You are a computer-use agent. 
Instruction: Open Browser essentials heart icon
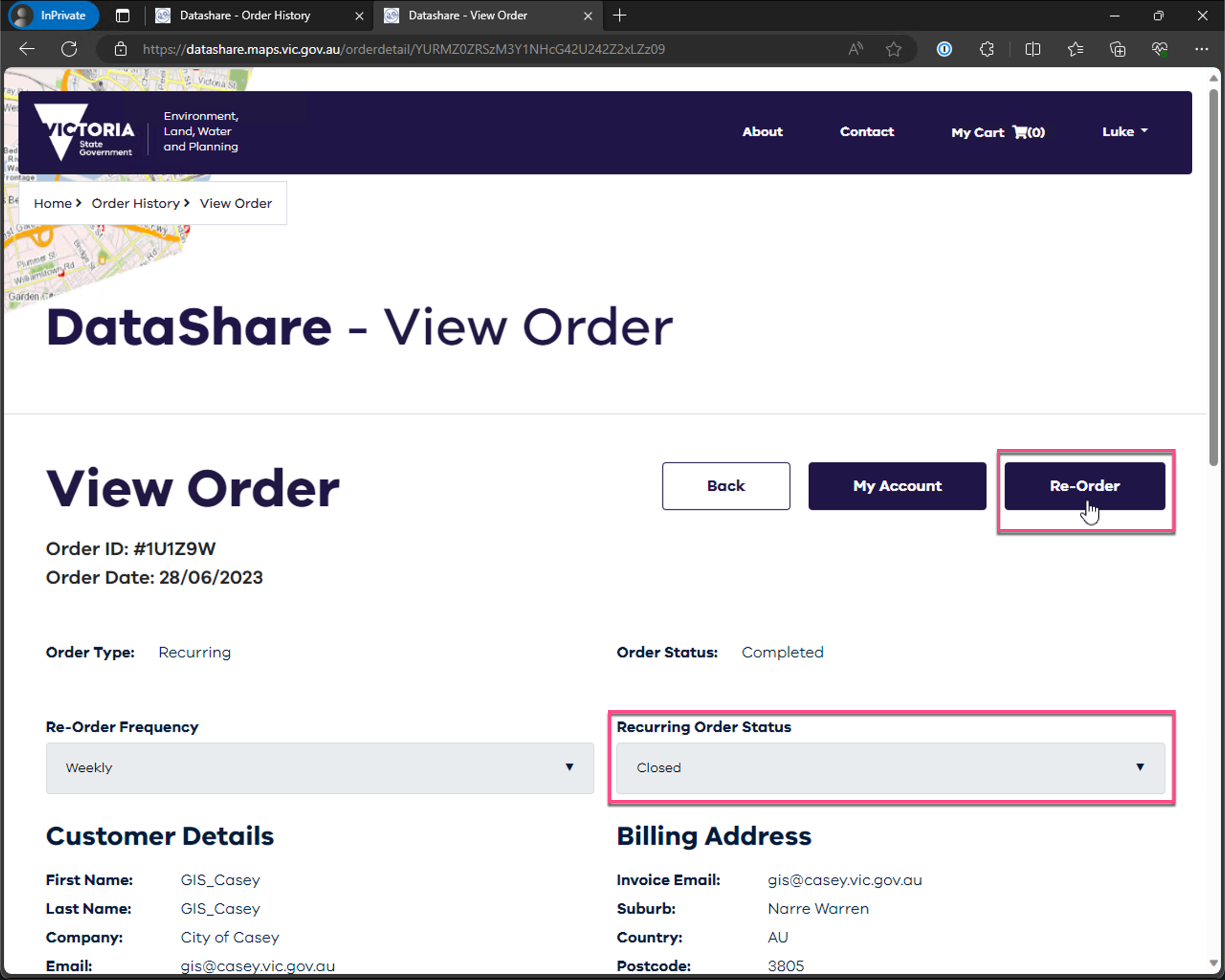click(x=1160, y=49)
